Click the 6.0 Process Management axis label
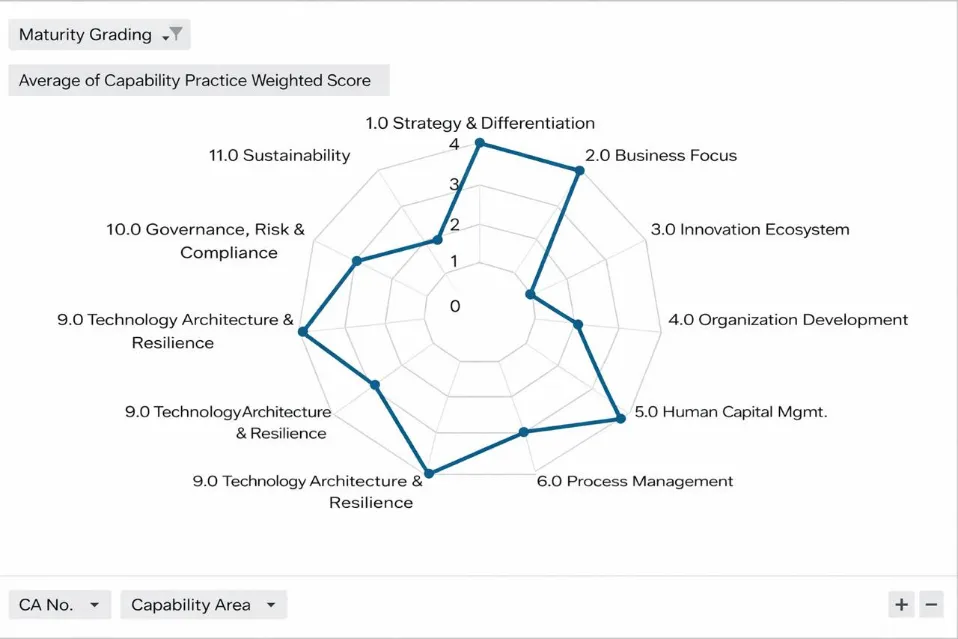The image size is (958, 639). coord(635,481)
